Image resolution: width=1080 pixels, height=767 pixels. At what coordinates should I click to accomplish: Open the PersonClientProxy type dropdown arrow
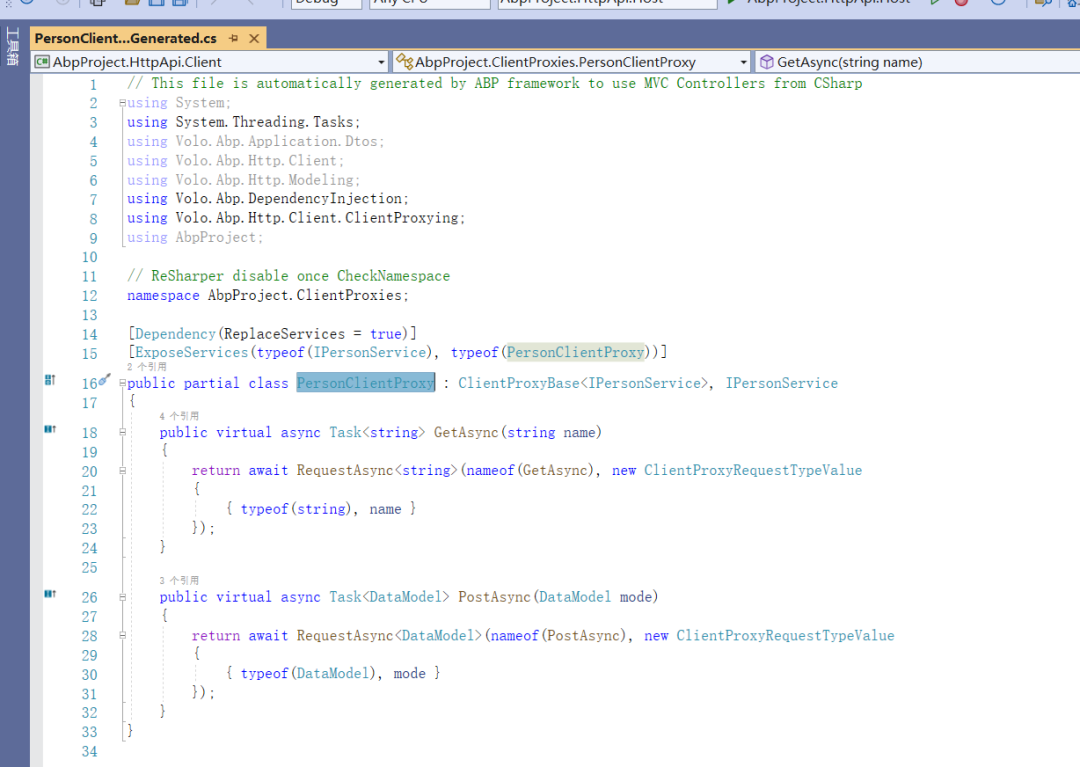(x=743, y=62)
